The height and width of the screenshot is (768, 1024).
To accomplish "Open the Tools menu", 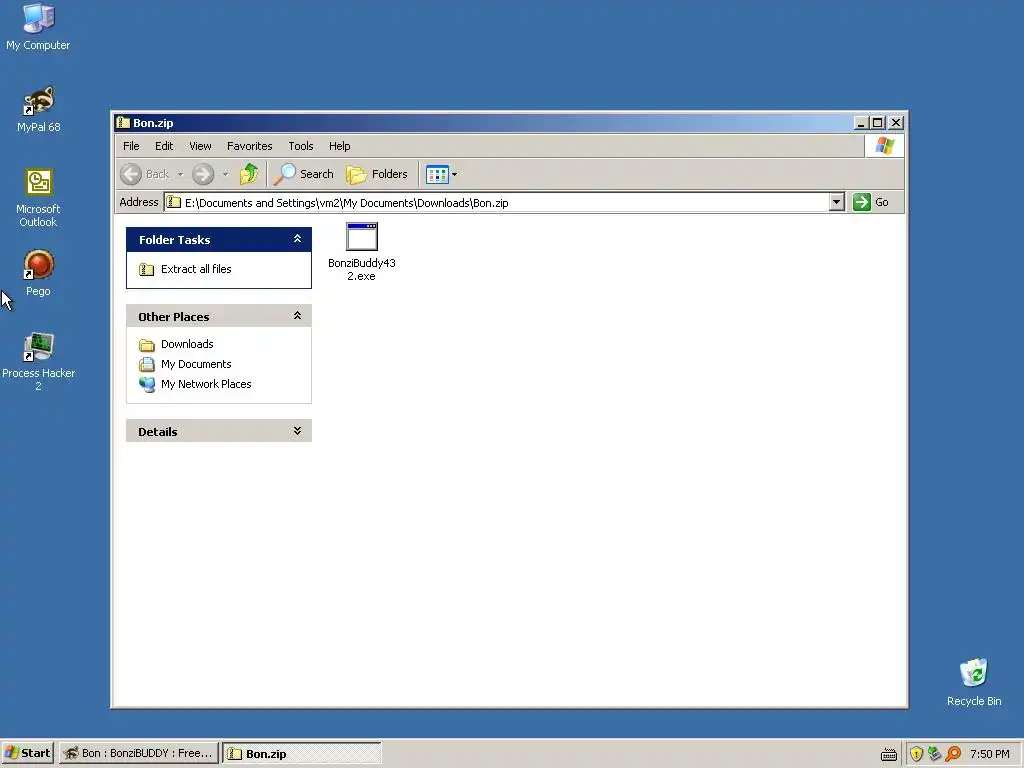I will (301, 146).
